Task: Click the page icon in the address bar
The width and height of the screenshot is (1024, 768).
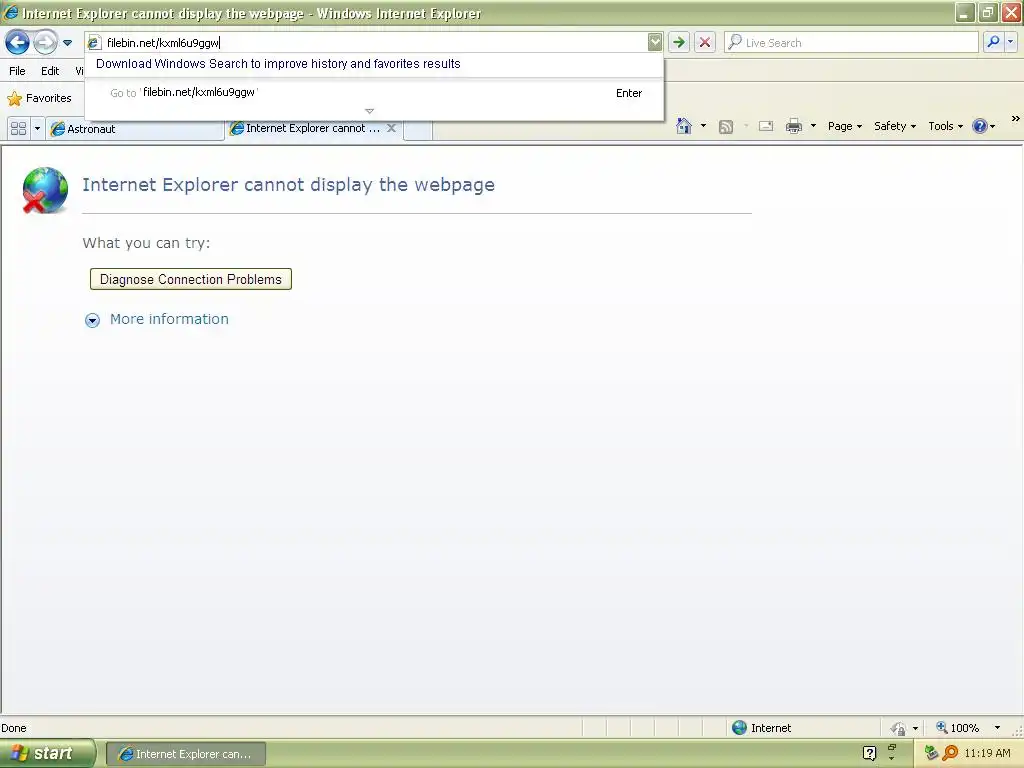Action: (x=94, y=43)
